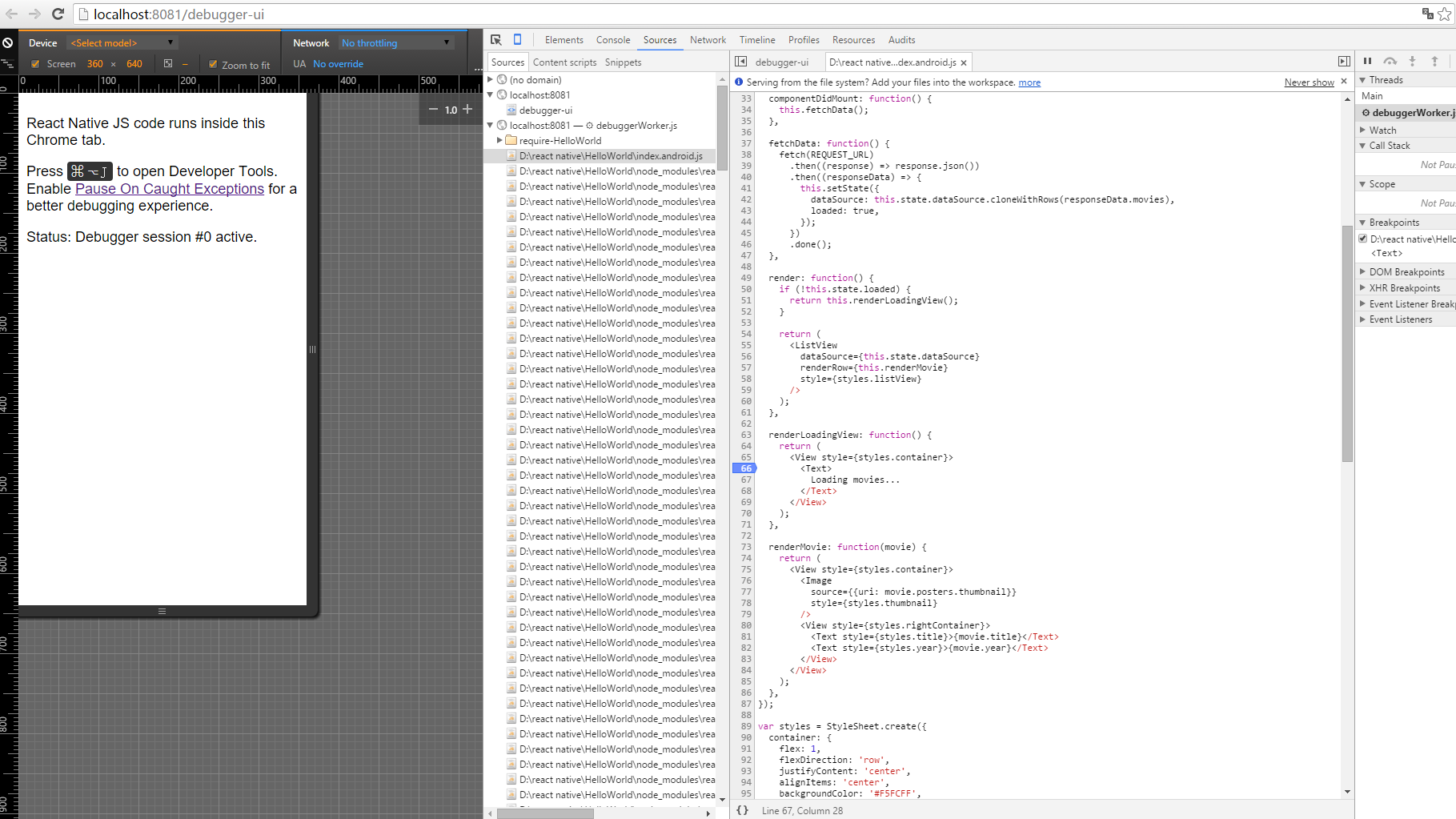Collapse the localhost:8081 debuggerWorker.js node
The height and width of the screenshot is (819, 1456).
click(491, 125)
